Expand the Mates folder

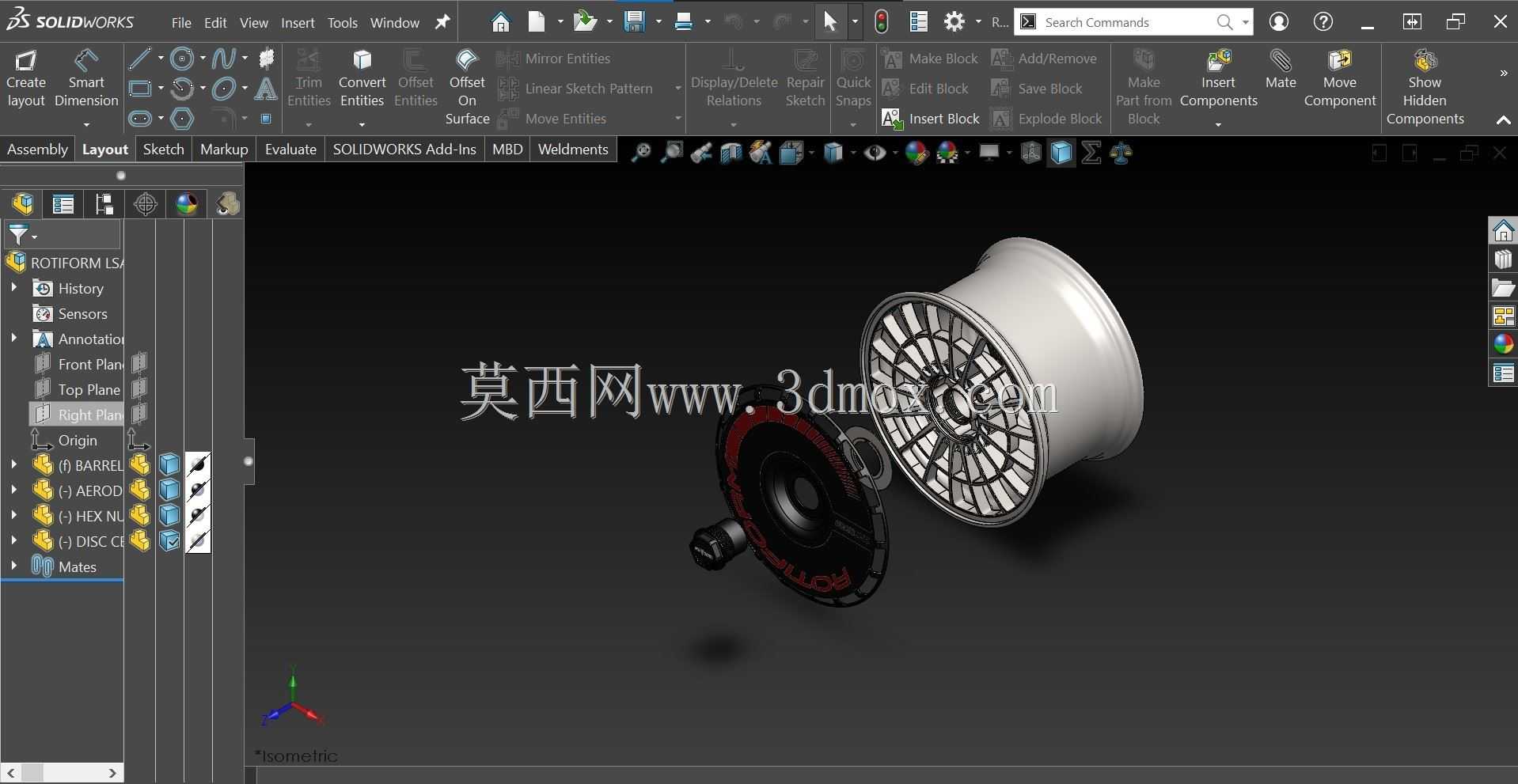(x=13, y=566)
